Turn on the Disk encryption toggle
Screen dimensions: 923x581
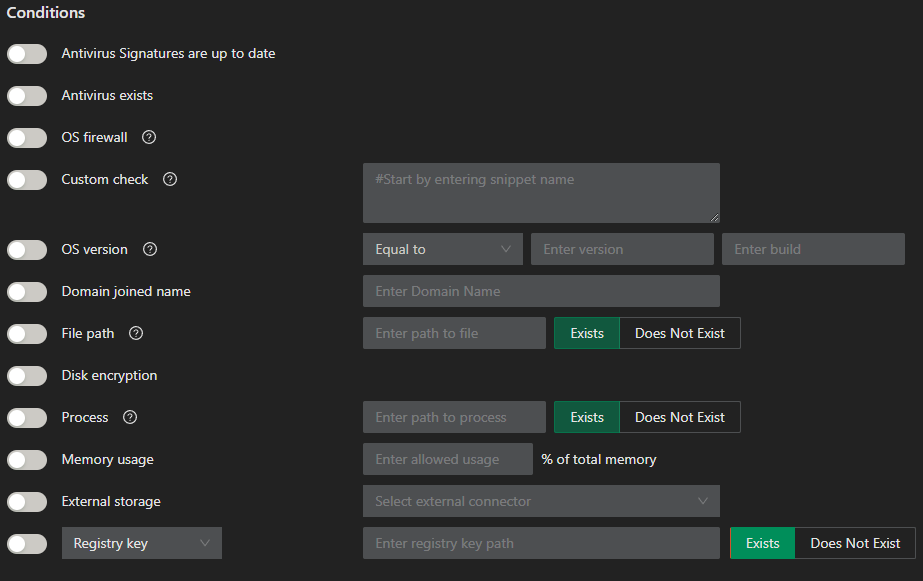pyautogui.click(x=27, y=375)
